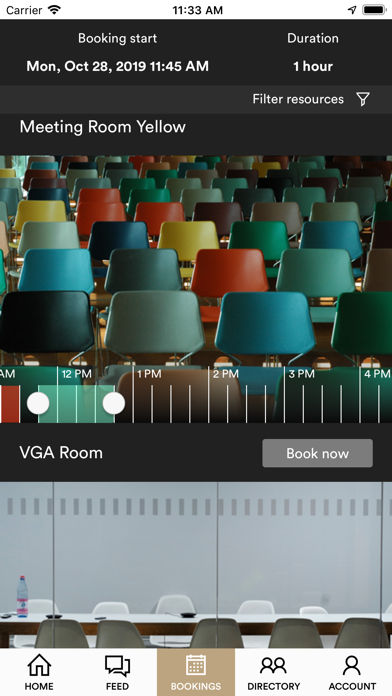Image resolution: width=392 pixels, height=696 pixels.
Task: Click the 1 PM timeline marker
Action: pyautogui.click(x=149, y=374)
